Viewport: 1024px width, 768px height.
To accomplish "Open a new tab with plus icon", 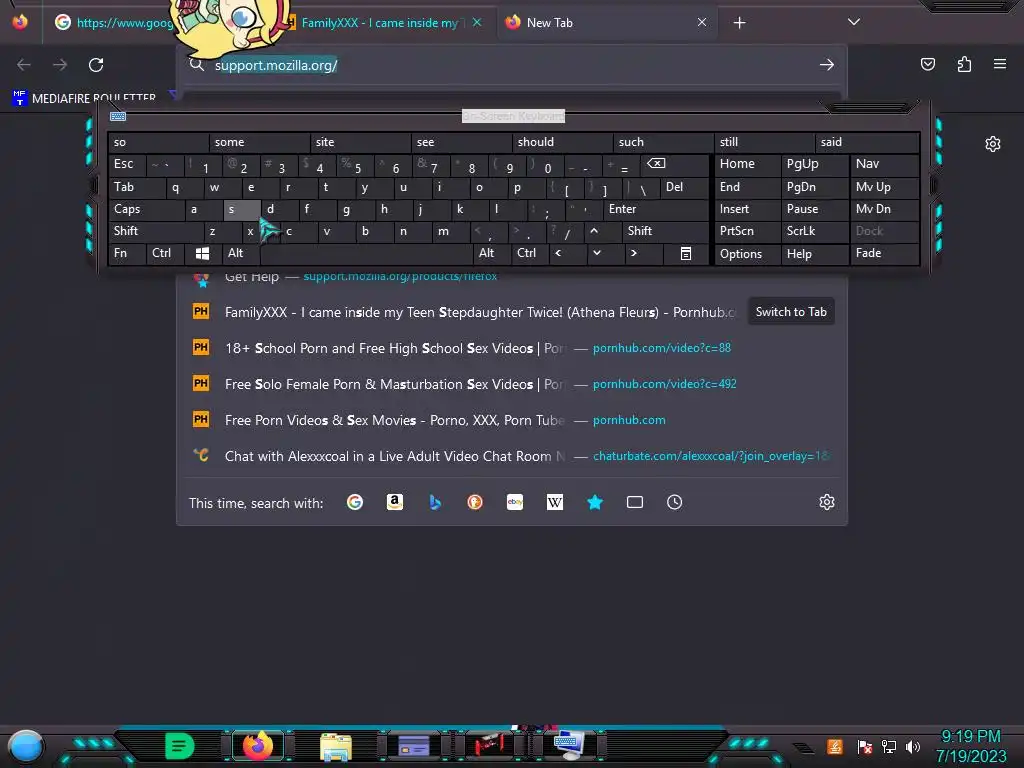I will click(x=739, y=23).
